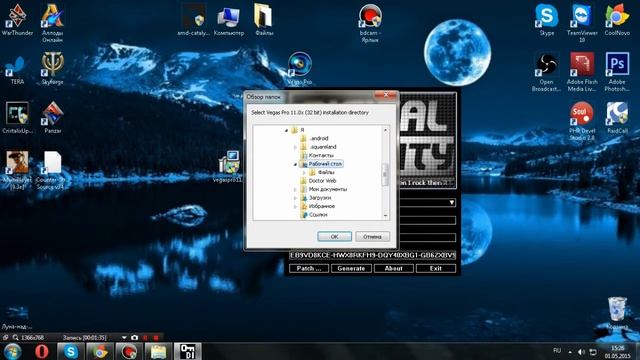Open the WarThunder desktop shortcut

17,20
